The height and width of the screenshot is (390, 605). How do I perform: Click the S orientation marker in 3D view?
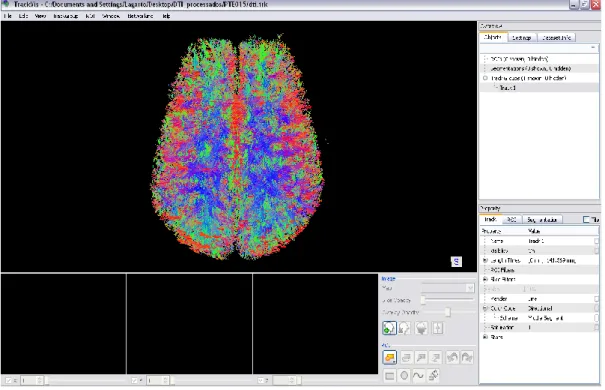[456, 262]
